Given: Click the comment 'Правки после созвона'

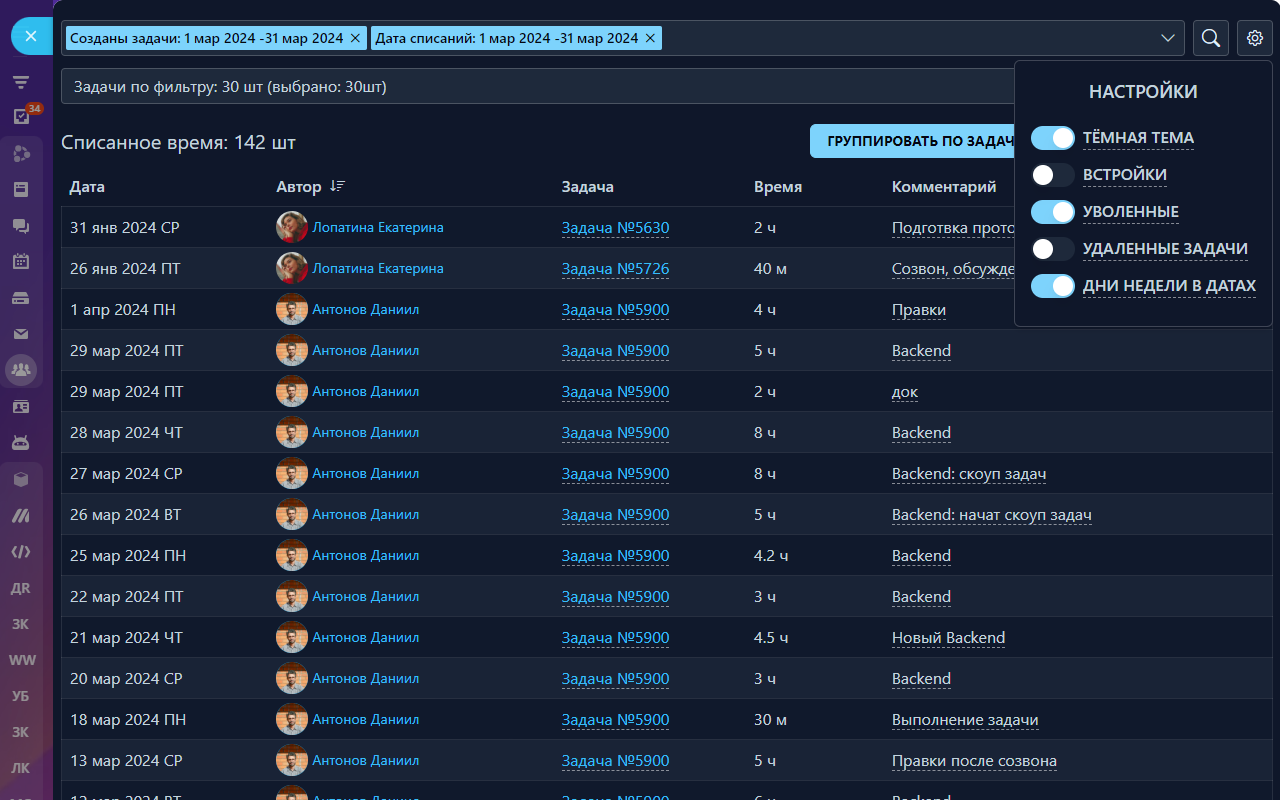Looking at the screenshot, I should [x=974, y=761].
